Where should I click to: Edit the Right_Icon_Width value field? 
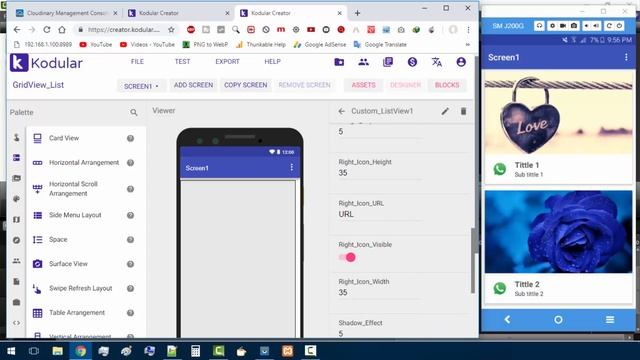pos(380,293)
